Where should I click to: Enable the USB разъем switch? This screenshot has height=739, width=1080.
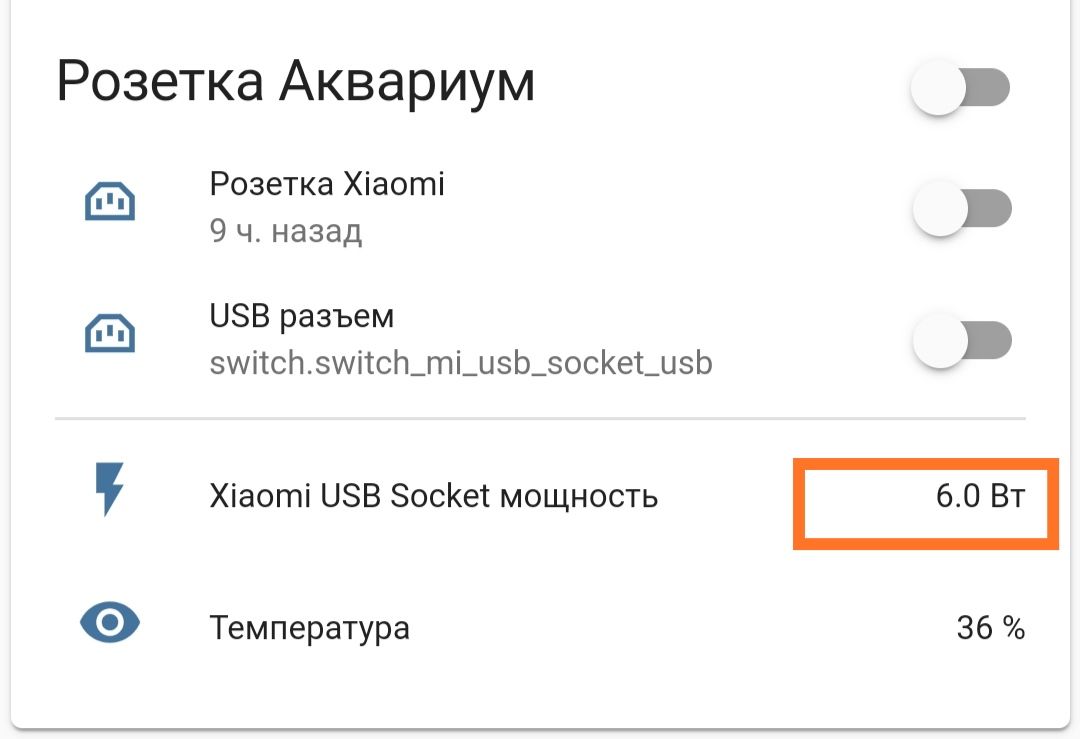tap(962, 340)
